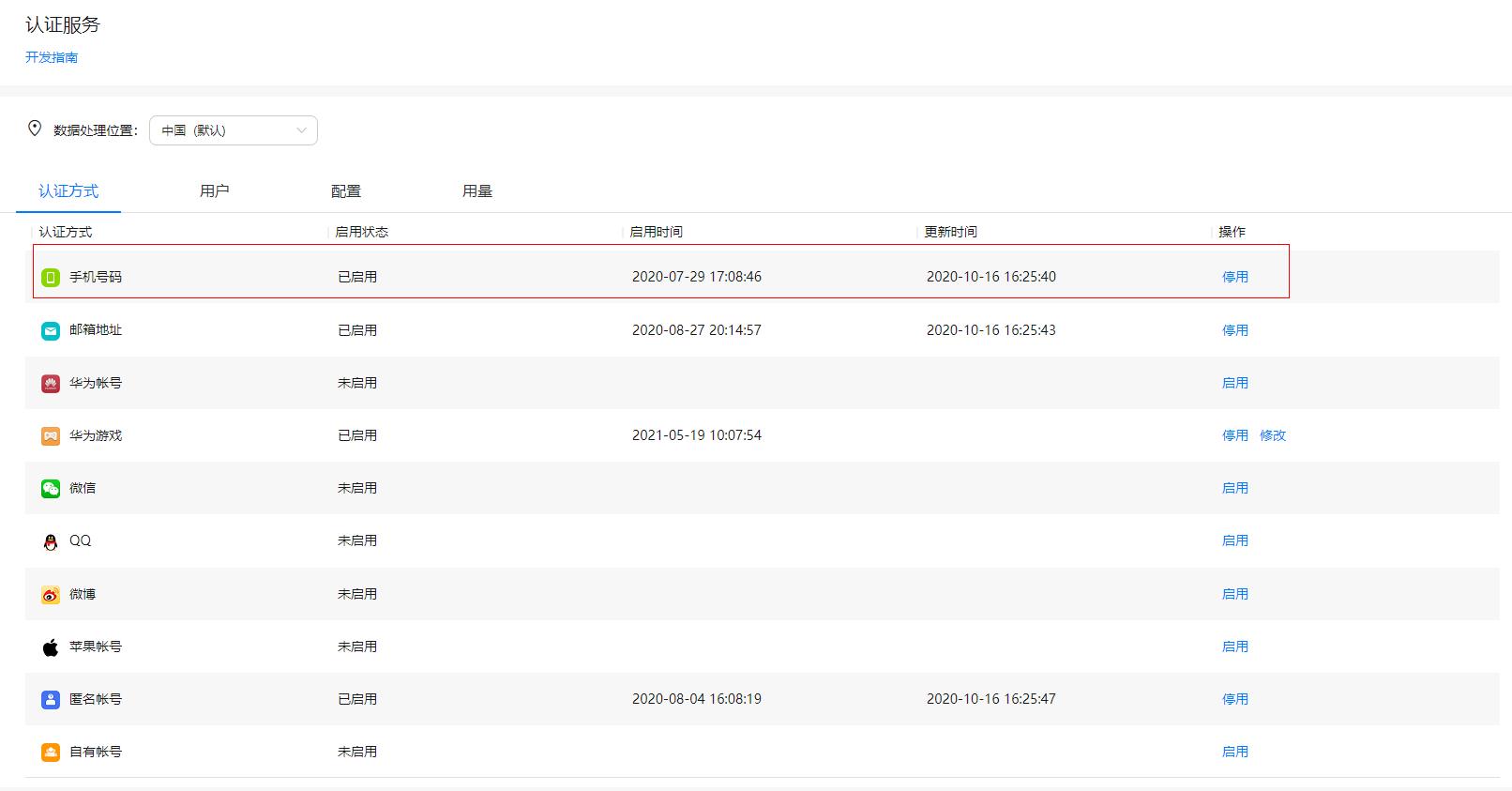This screenshot has width=1512, height=791.
Task: Click 启用 for 微博 row
Action: (x=1235, y=594)
